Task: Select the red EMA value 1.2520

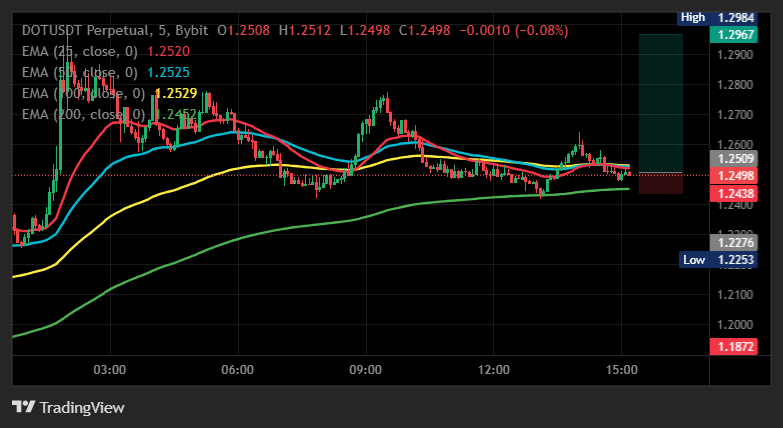Action: [x=168, y=51]
